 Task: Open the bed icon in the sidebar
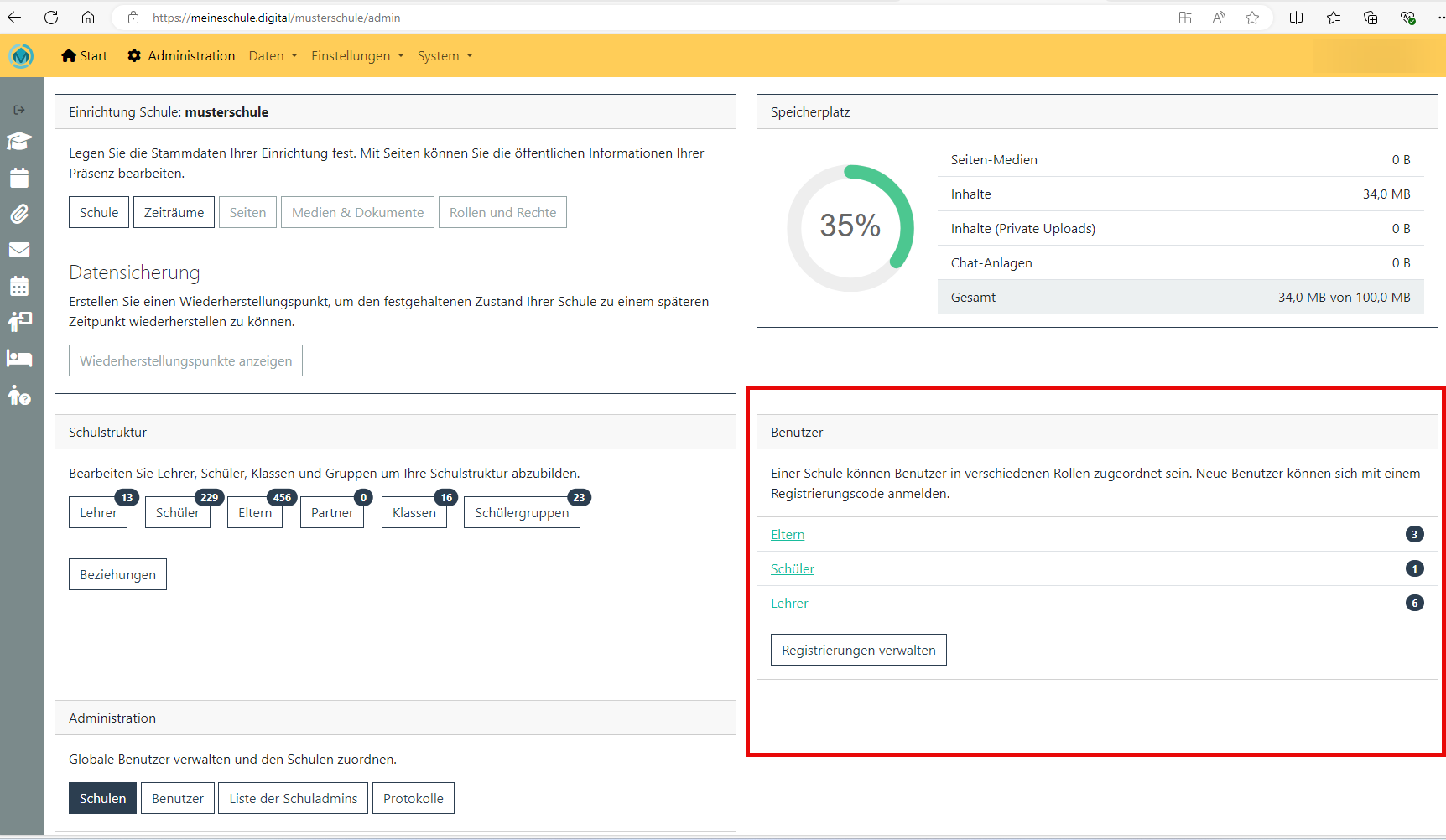click(19, 358)
